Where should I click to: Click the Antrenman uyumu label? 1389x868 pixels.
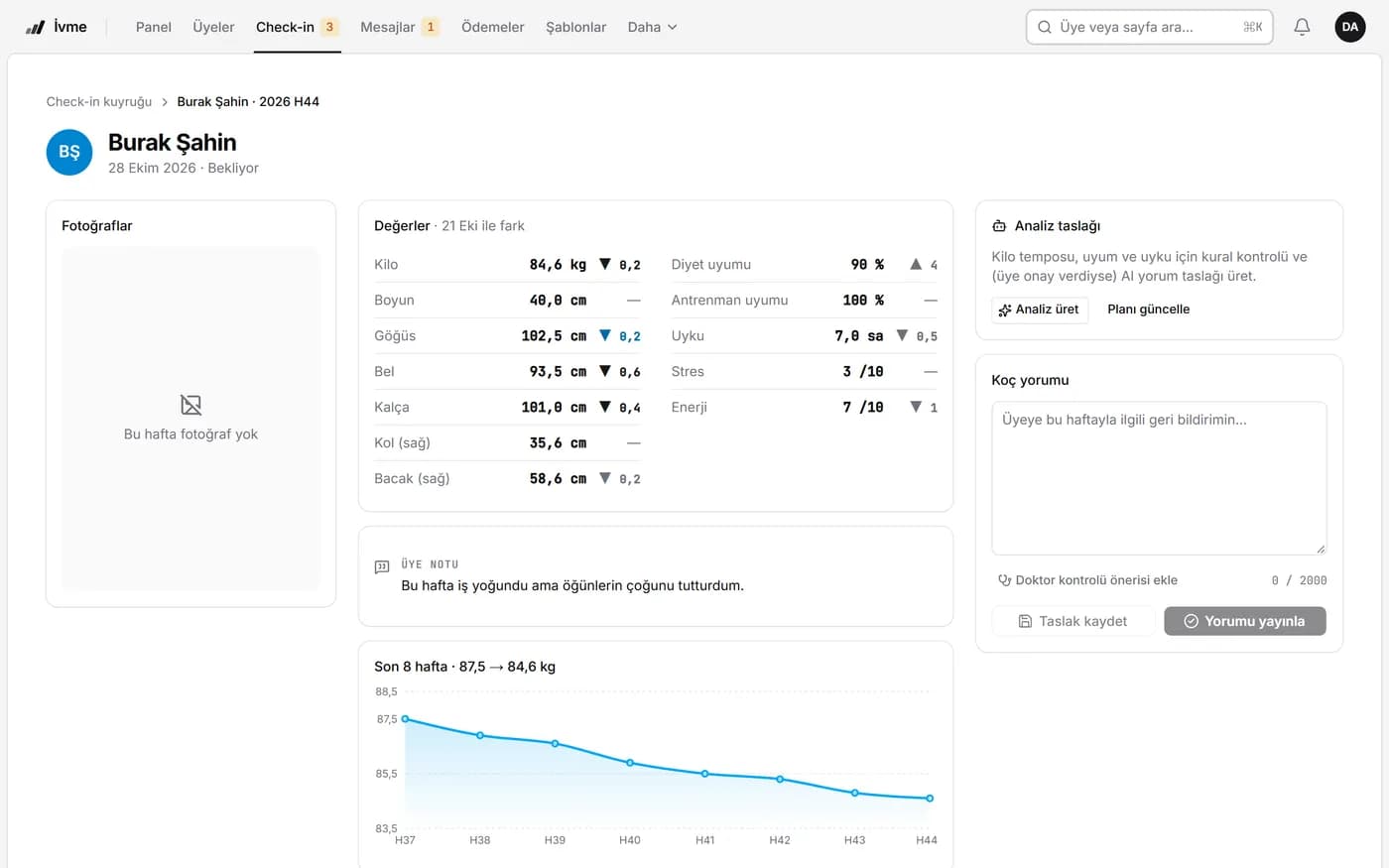(x=730, y=301)
